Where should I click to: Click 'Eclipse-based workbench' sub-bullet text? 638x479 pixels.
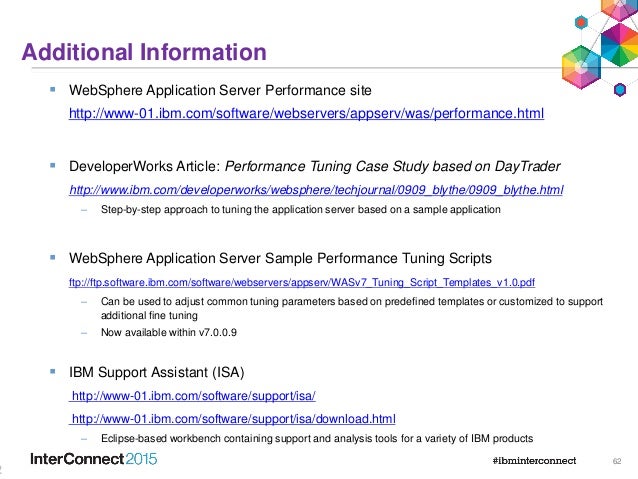(317, 438)
